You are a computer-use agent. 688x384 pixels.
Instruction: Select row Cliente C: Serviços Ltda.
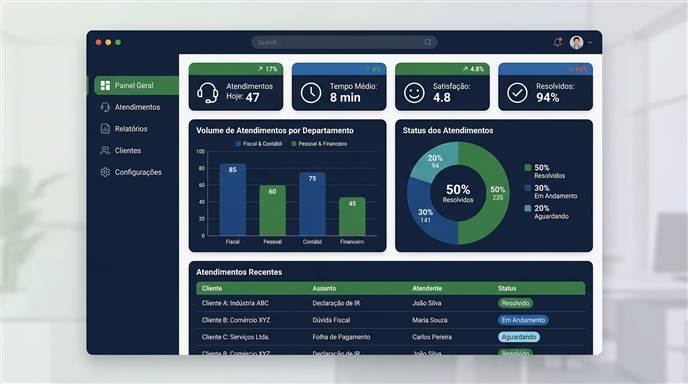coord(391,337)
